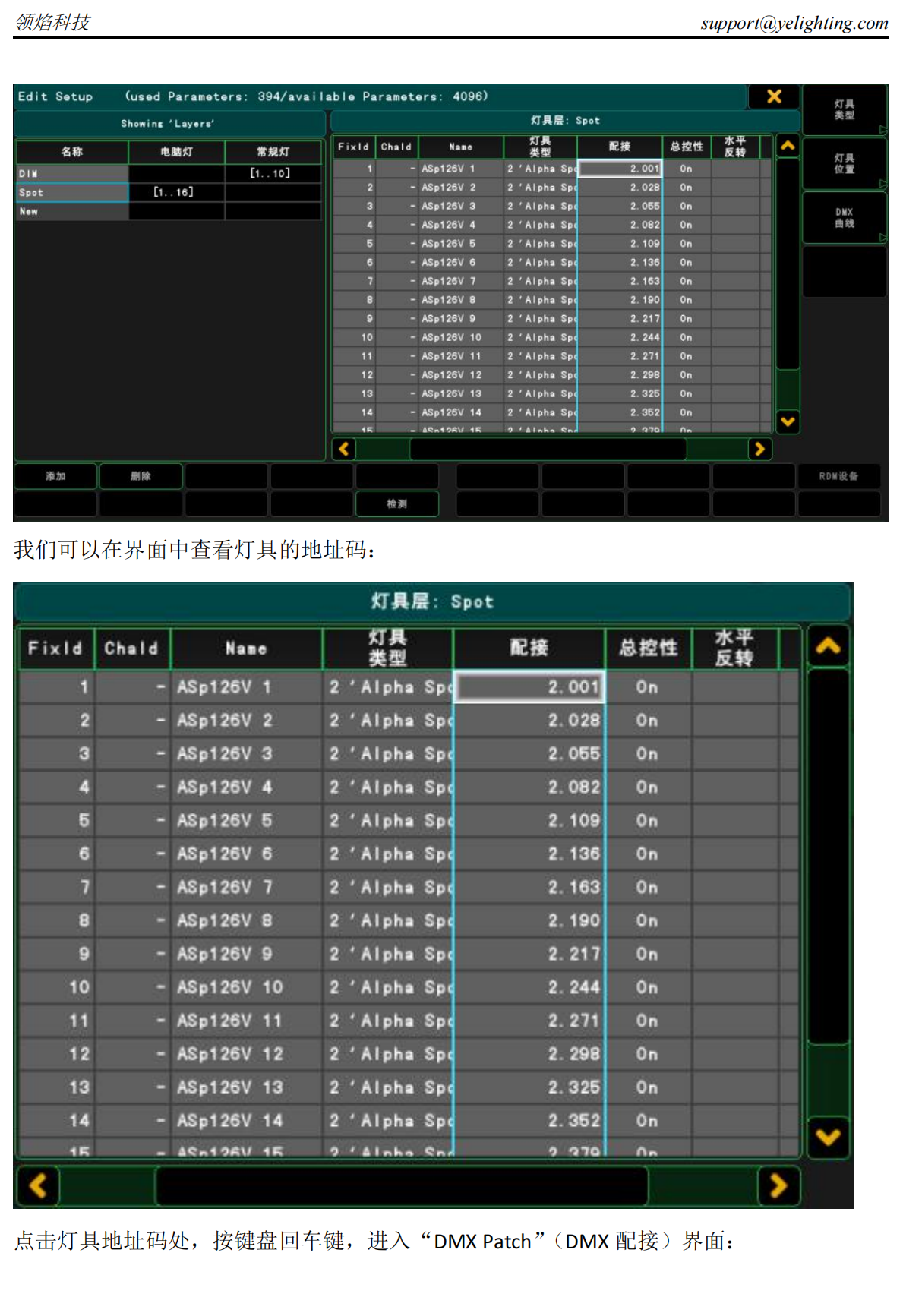This screenshot has width=903, height=1316.
Task: Toggle 总控性 On for ASp126V 5 in enlarged table
Action: pos(647,821)
